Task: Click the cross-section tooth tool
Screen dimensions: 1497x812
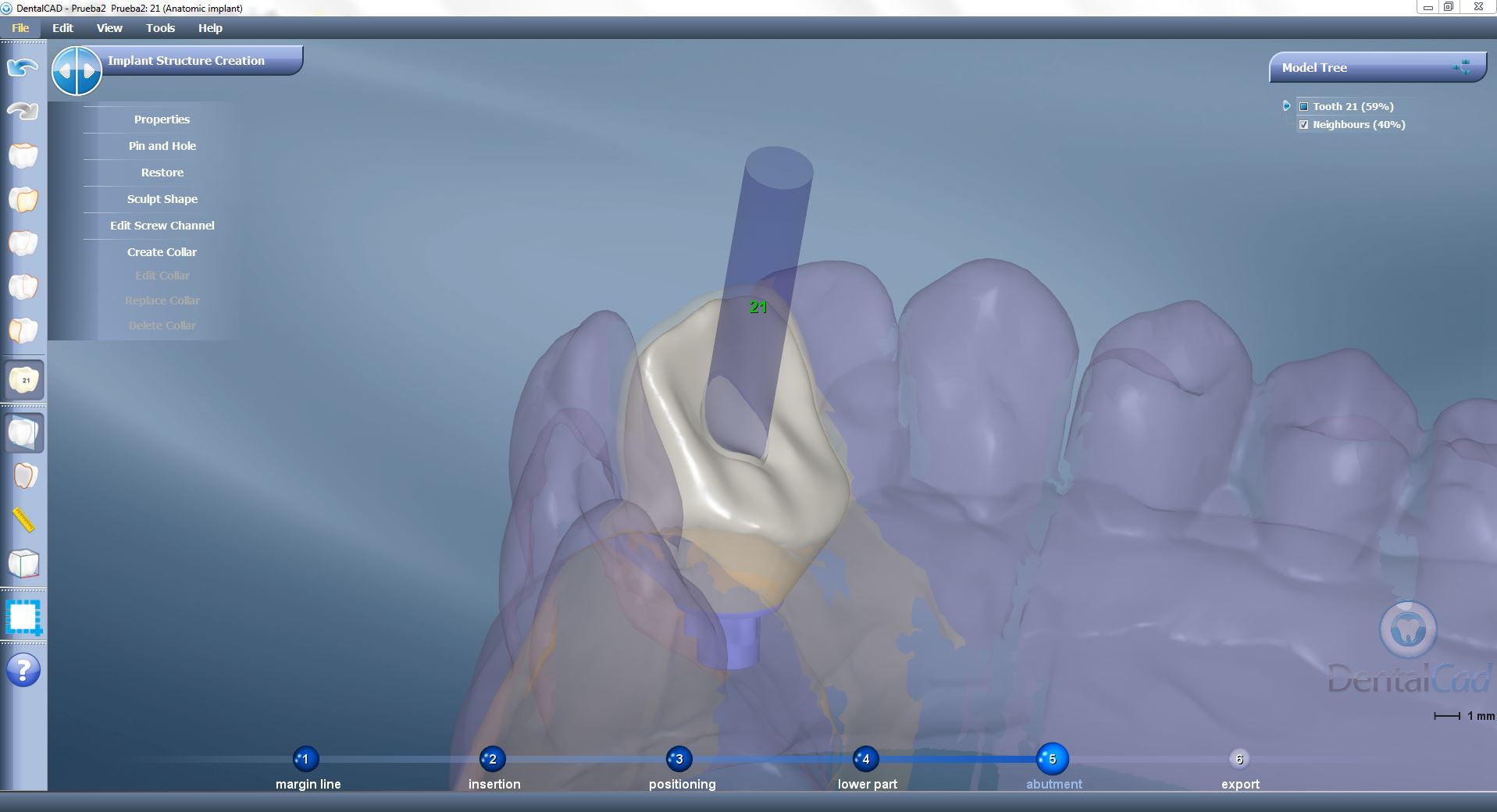Action: pyautogui.click(x=23, y=433)
